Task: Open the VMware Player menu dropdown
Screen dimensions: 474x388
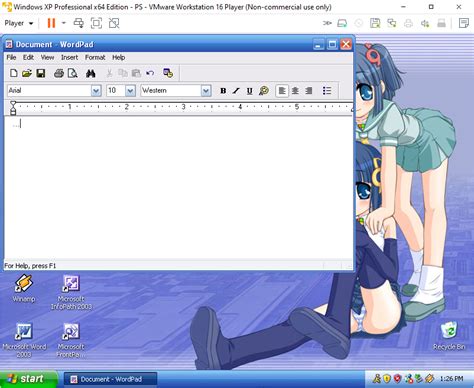Action: click(19, 23)
